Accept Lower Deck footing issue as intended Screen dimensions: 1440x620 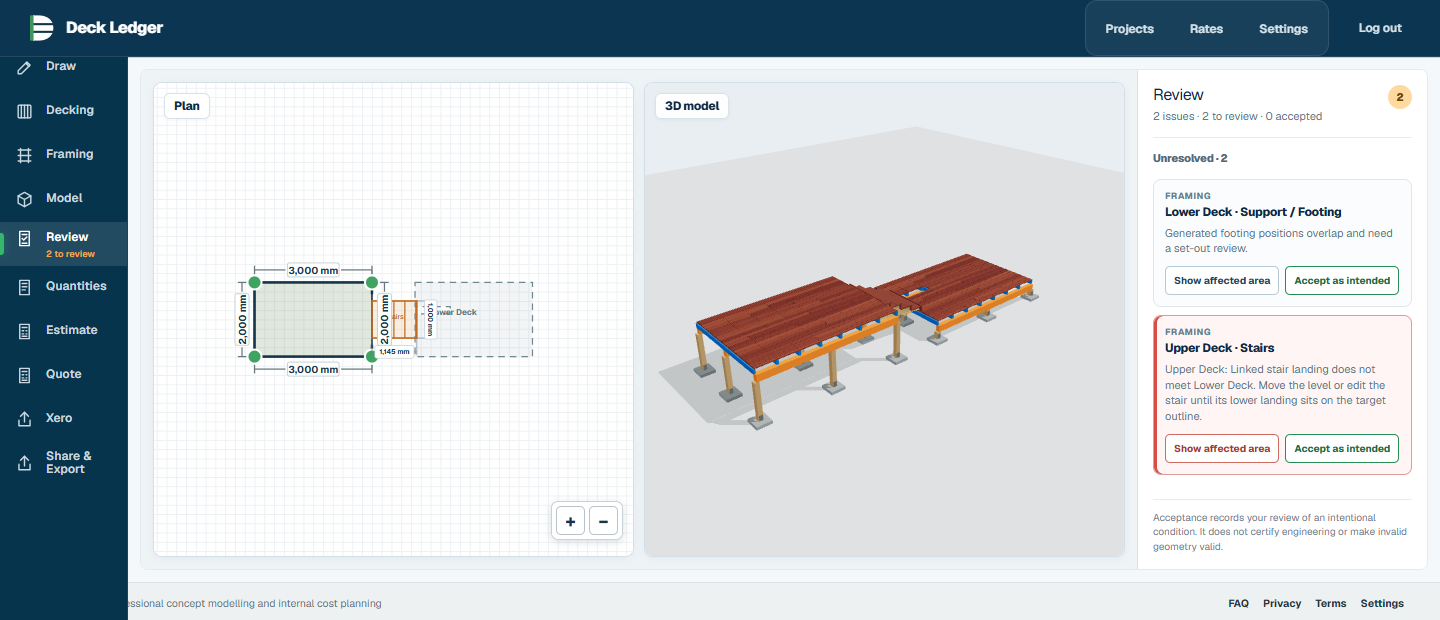(1342, 281)
